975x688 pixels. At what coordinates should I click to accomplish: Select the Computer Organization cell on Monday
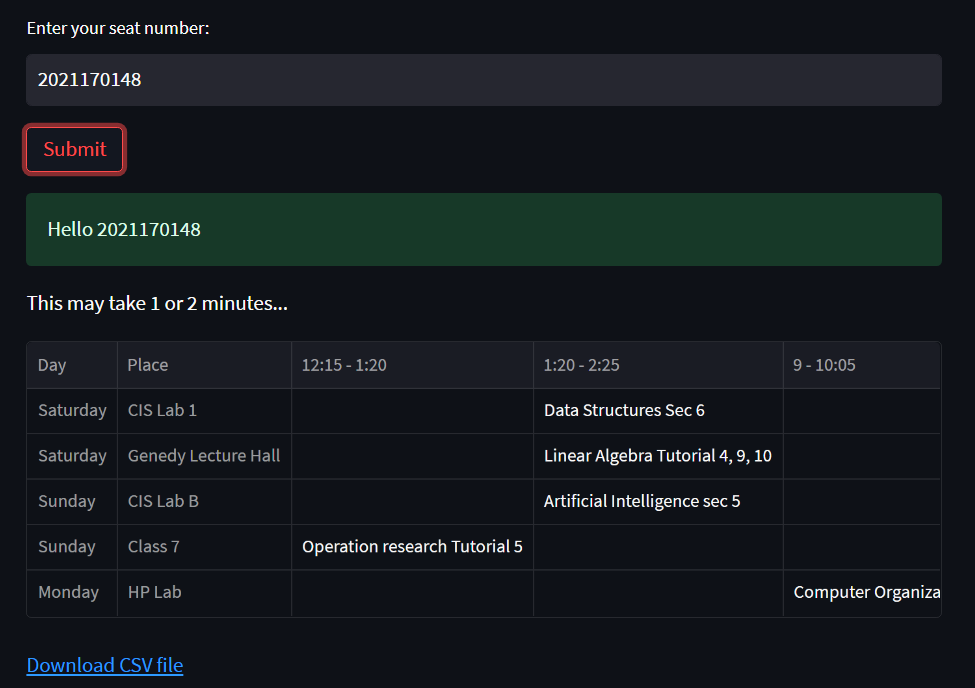pos(866,592)
